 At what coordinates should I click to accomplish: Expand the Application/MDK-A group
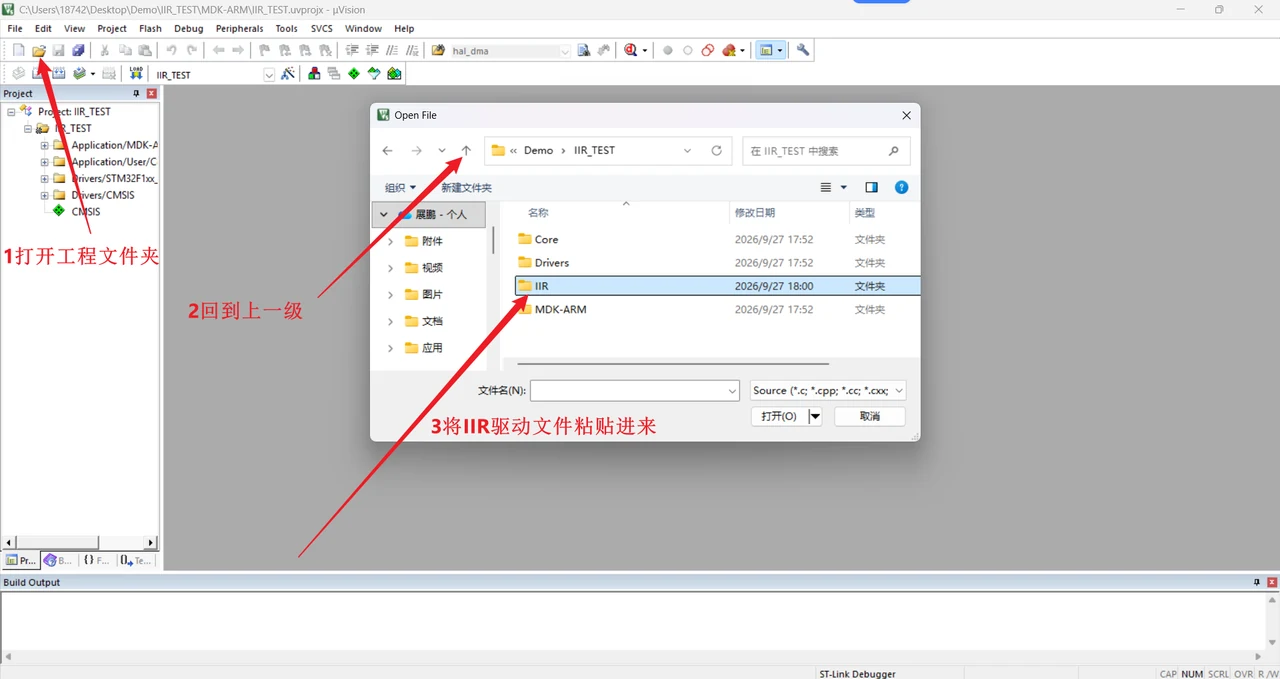pyautogui.click(x=44, y=145)
